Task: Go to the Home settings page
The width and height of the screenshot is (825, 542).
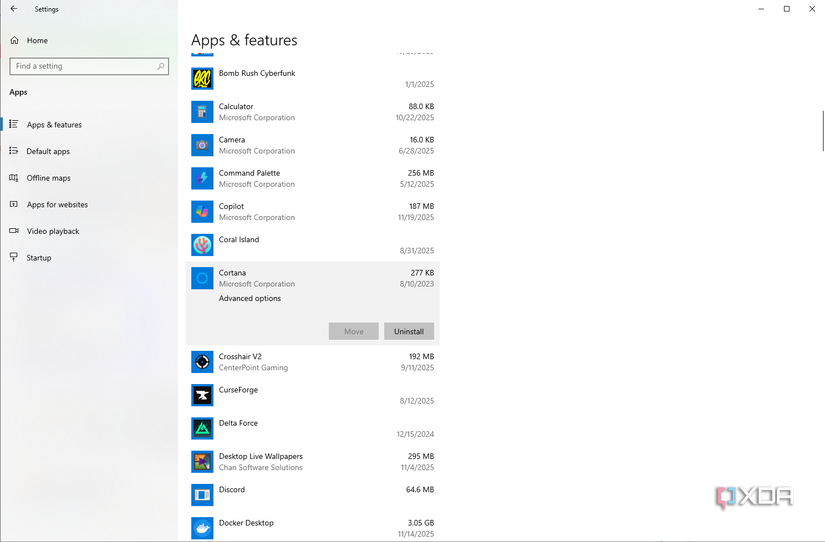Action: coord(37,41)
